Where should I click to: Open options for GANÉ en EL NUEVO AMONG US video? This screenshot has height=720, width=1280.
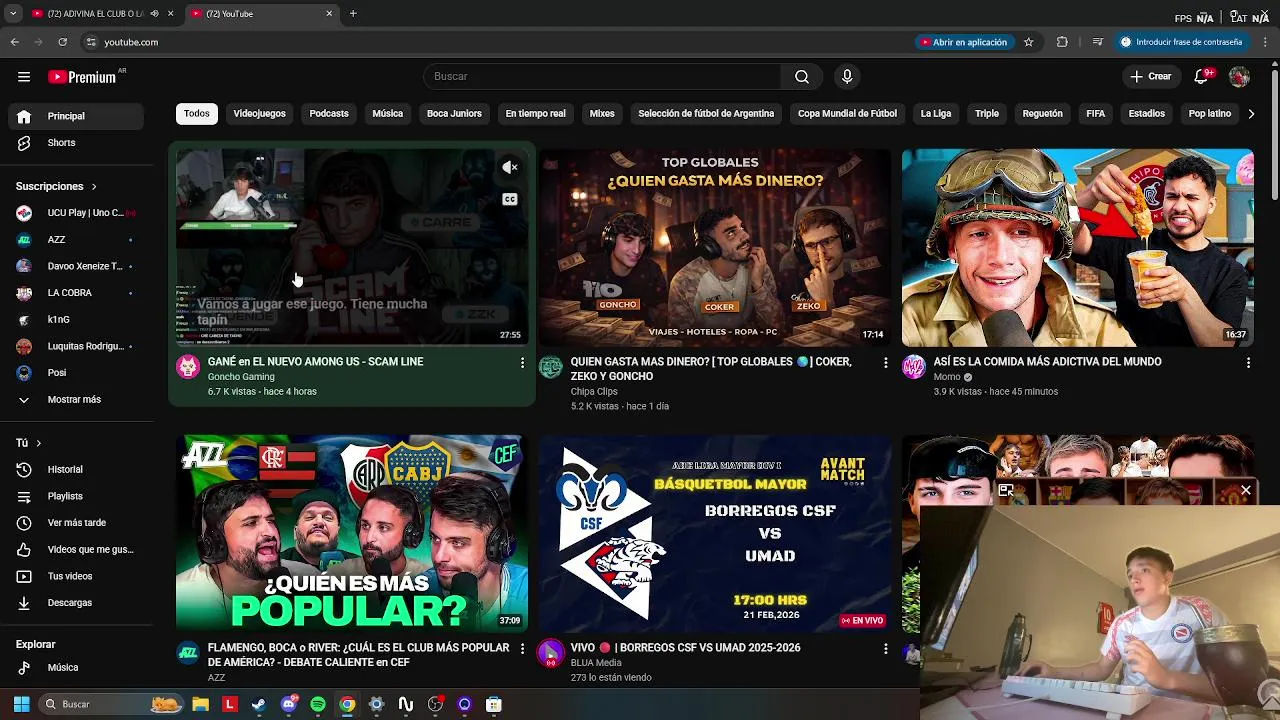click(x=522, y=363)
